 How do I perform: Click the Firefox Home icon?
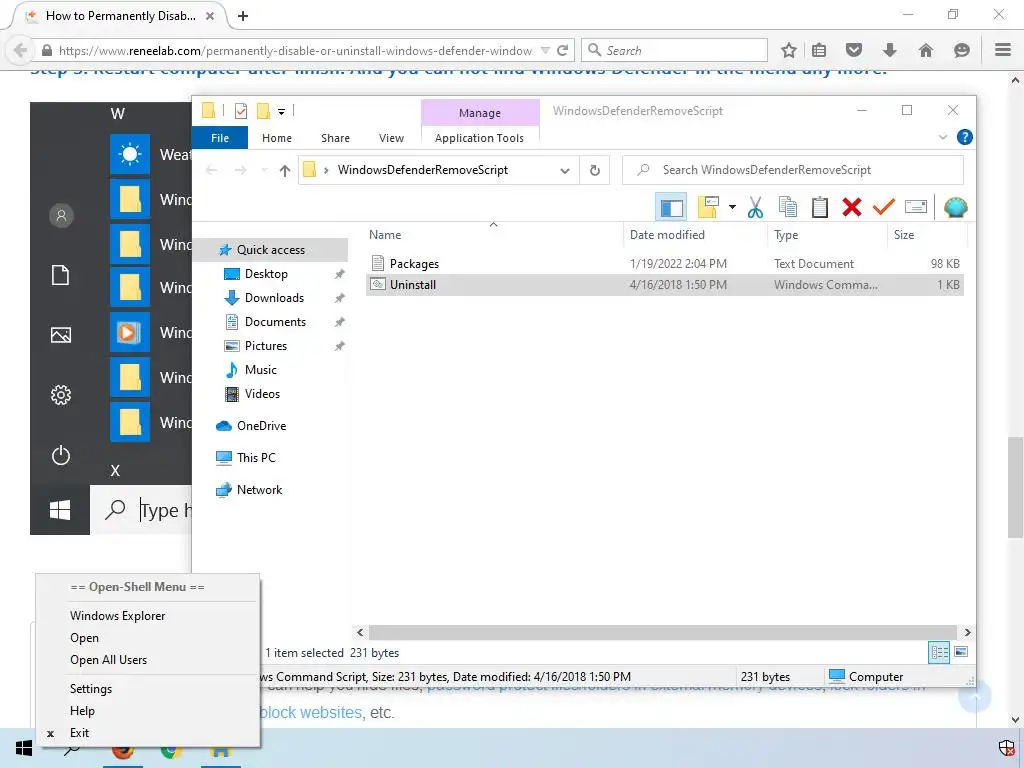(x=925, y=50)
